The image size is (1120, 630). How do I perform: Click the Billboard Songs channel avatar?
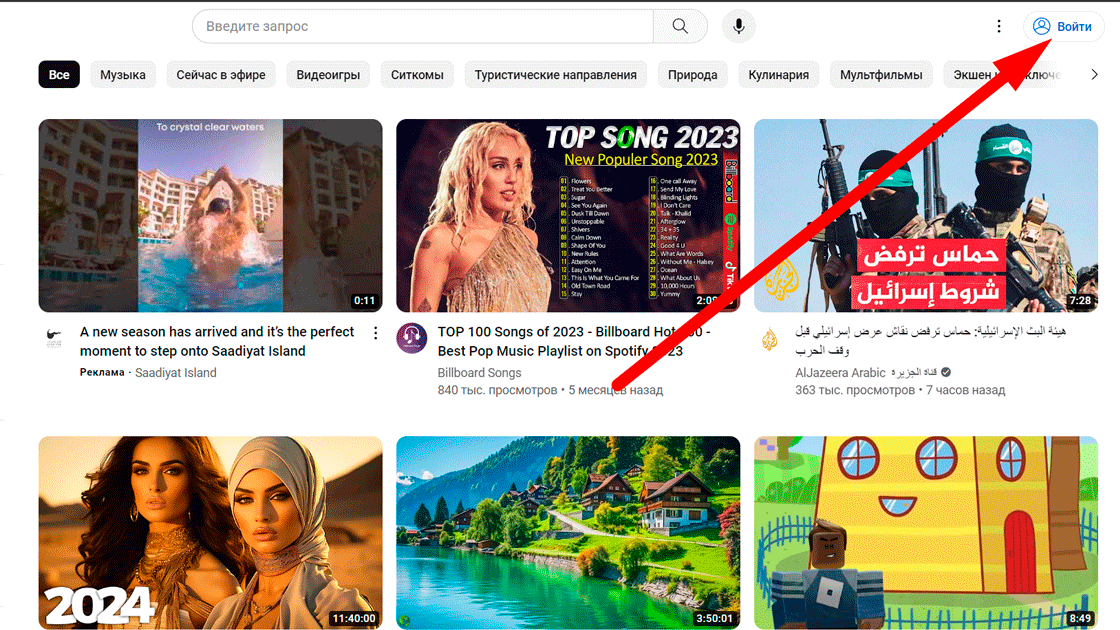(x=412, y=339)
